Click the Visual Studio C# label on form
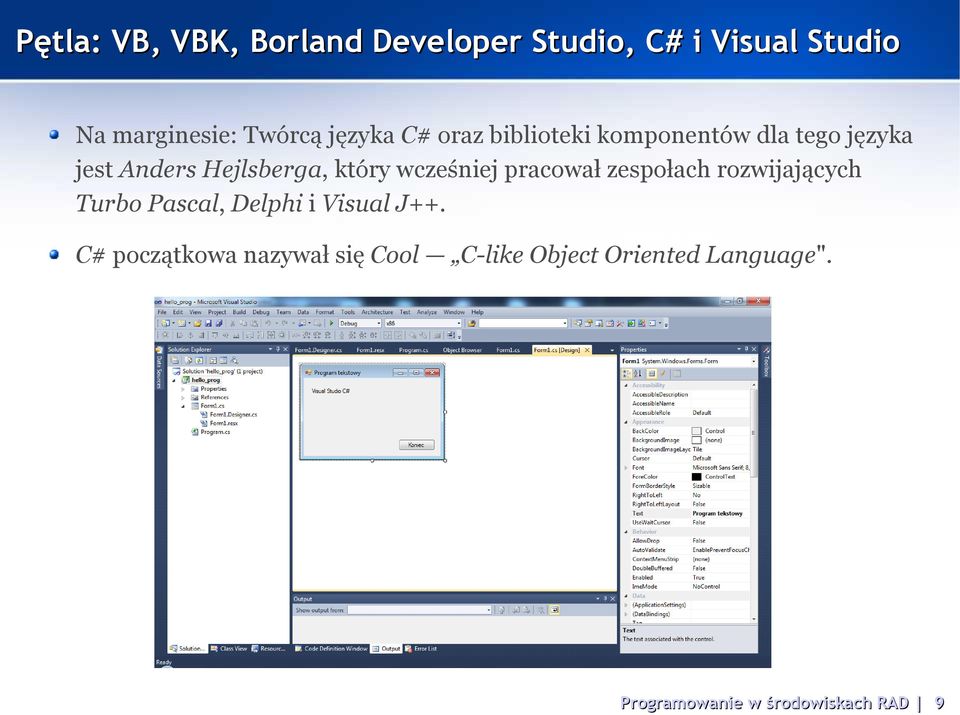Viewport: 960px width, 715px height. 331,391
